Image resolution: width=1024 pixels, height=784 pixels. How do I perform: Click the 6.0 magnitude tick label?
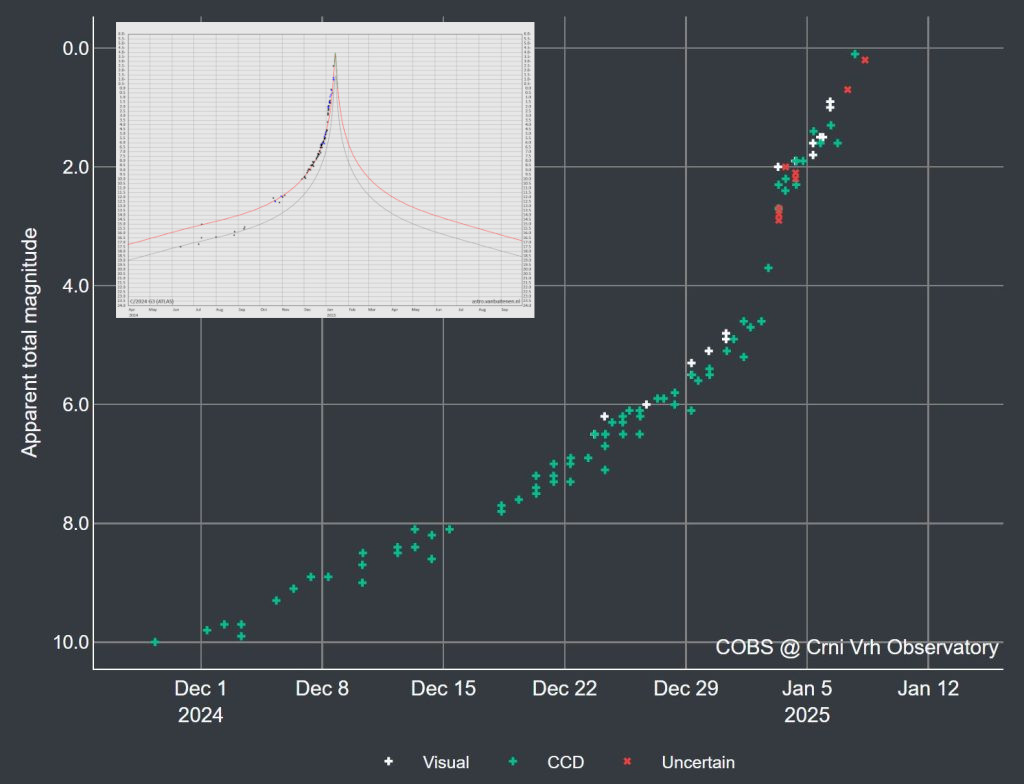pyautogui.click(x=75, y=405)
